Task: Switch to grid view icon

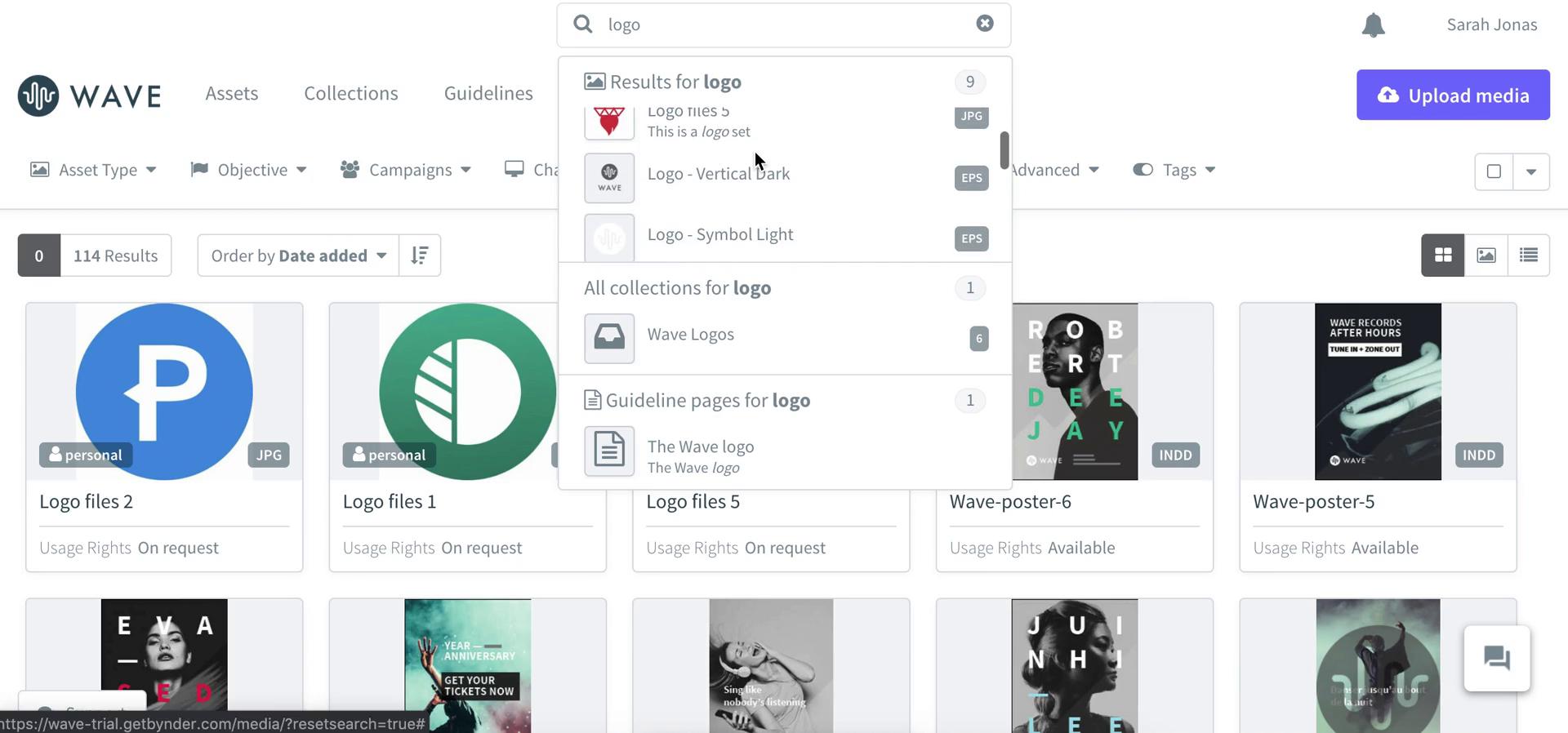Action: tap(1443, 255)
